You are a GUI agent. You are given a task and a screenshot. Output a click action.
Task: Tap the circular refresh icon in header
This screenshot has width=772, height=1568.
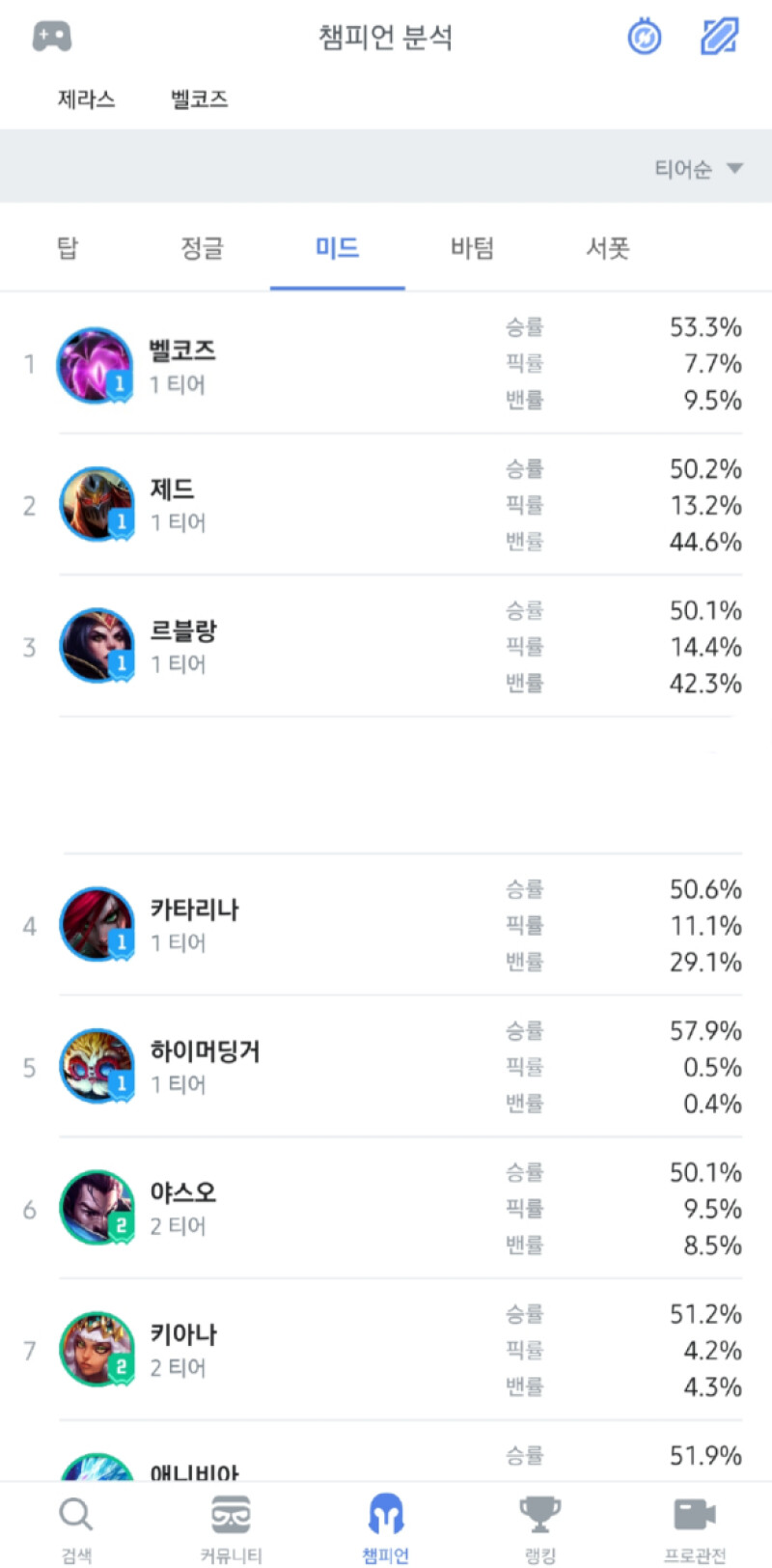click(645, 38)
